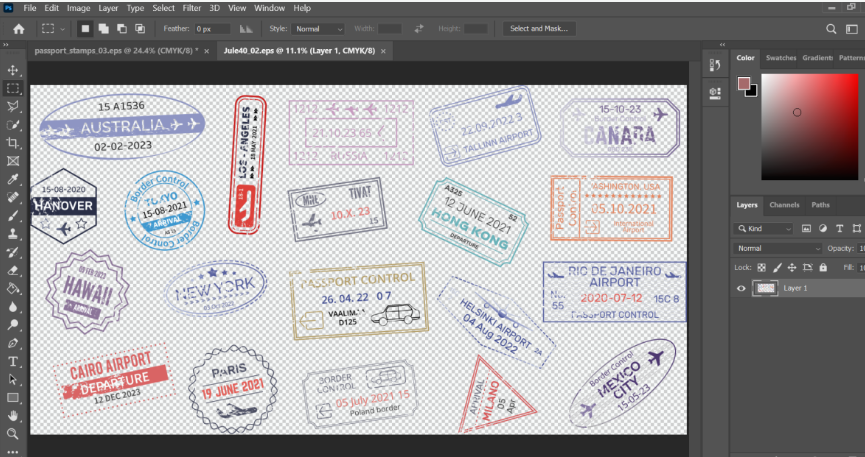Screen dimensions: 865x457
Task: Select the Blur tool
Action: point(13,307)
